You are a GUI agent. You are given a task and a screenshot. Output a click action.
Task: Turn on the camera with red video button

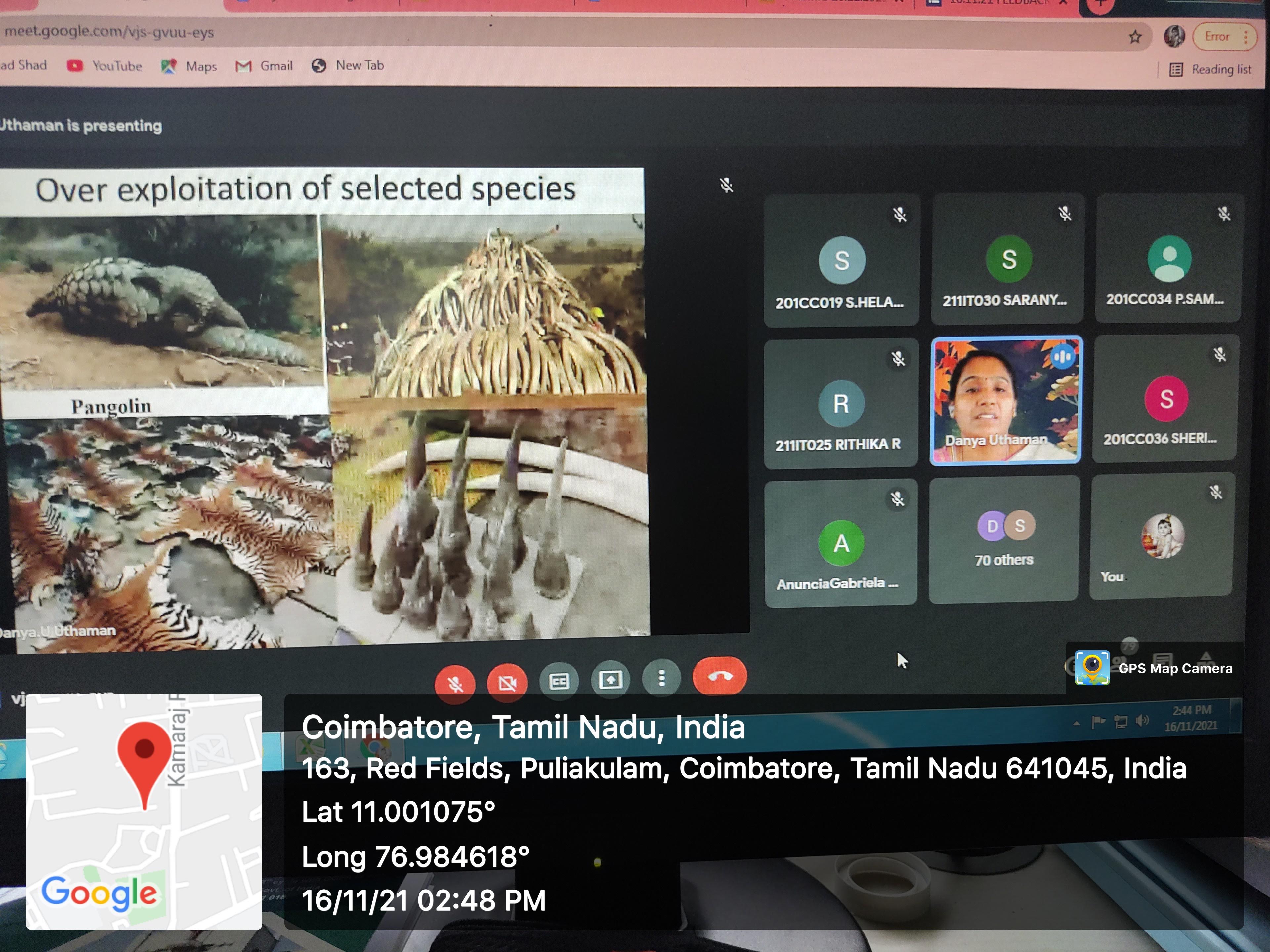[x=507, y=683]
